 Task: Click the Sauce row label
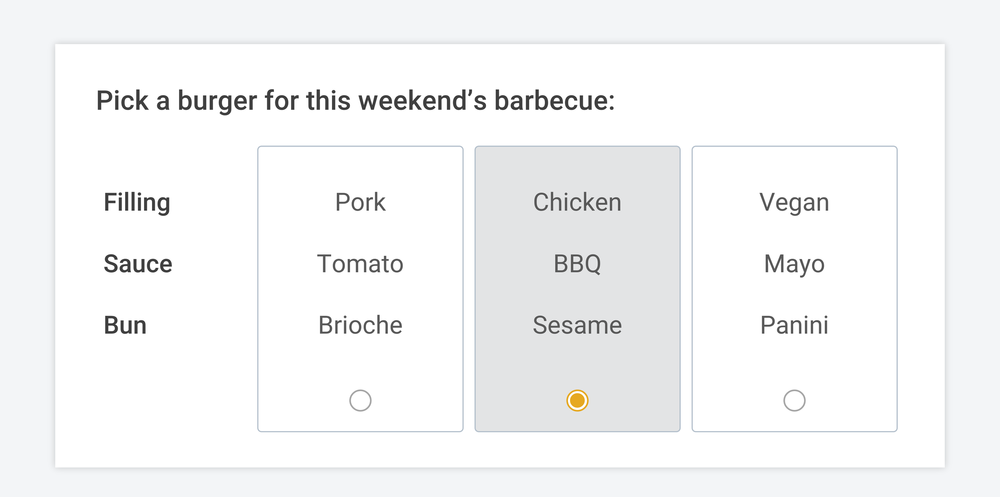coord(138,264)
